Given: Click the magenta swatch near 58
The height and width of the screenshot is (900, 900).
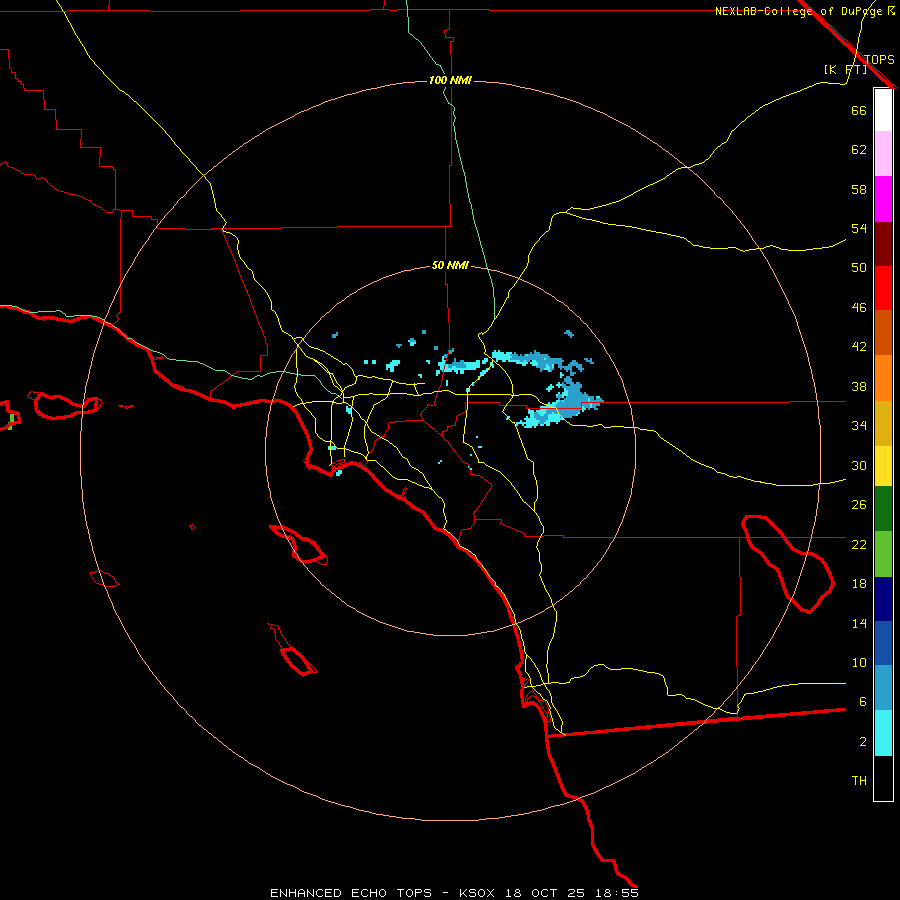Looking at the screenshot, I should pos(883,199).
